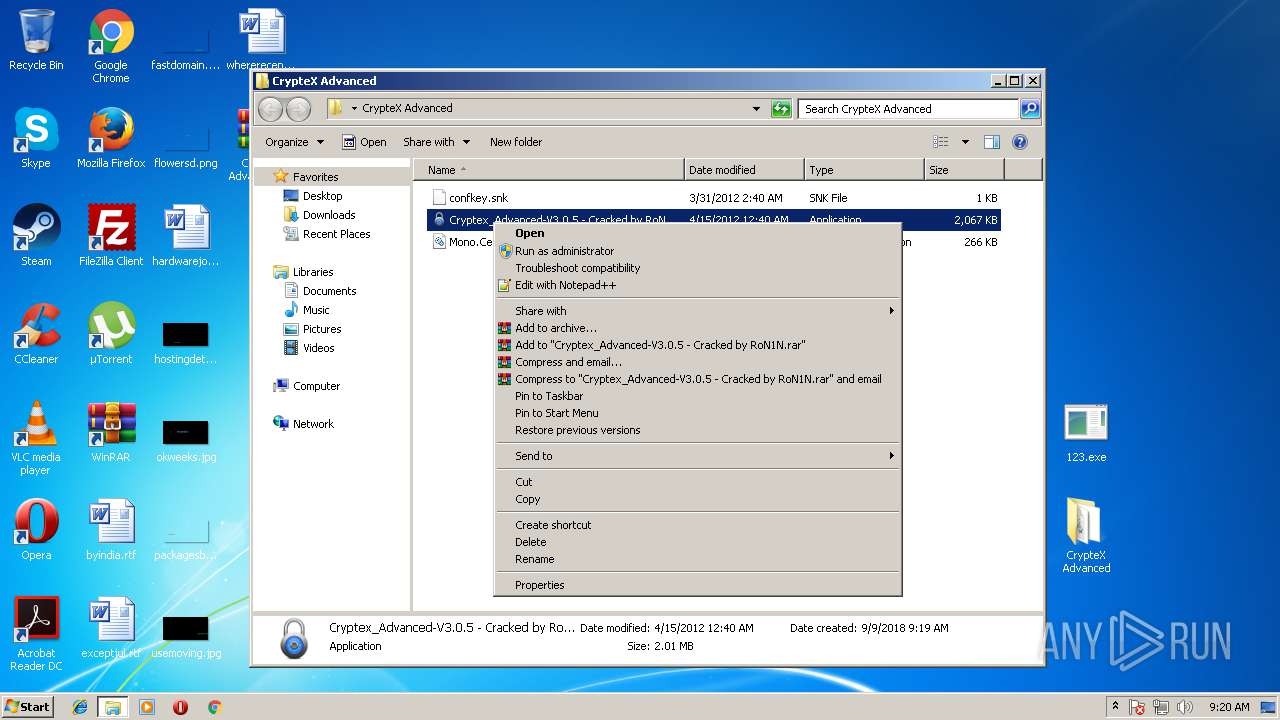Click the Refresh button beside address bar
This screenshot has width=1280, height=720.
point(781,109)
